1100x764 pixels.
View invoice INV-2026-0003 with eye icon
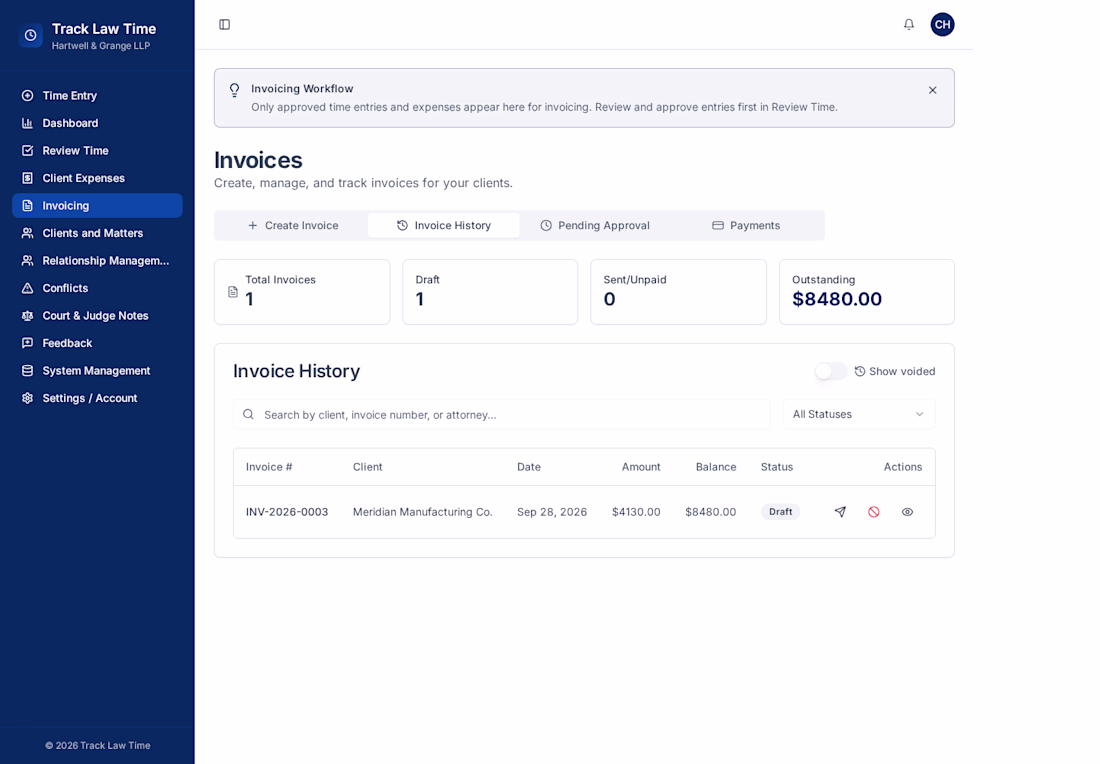[907, 512]
